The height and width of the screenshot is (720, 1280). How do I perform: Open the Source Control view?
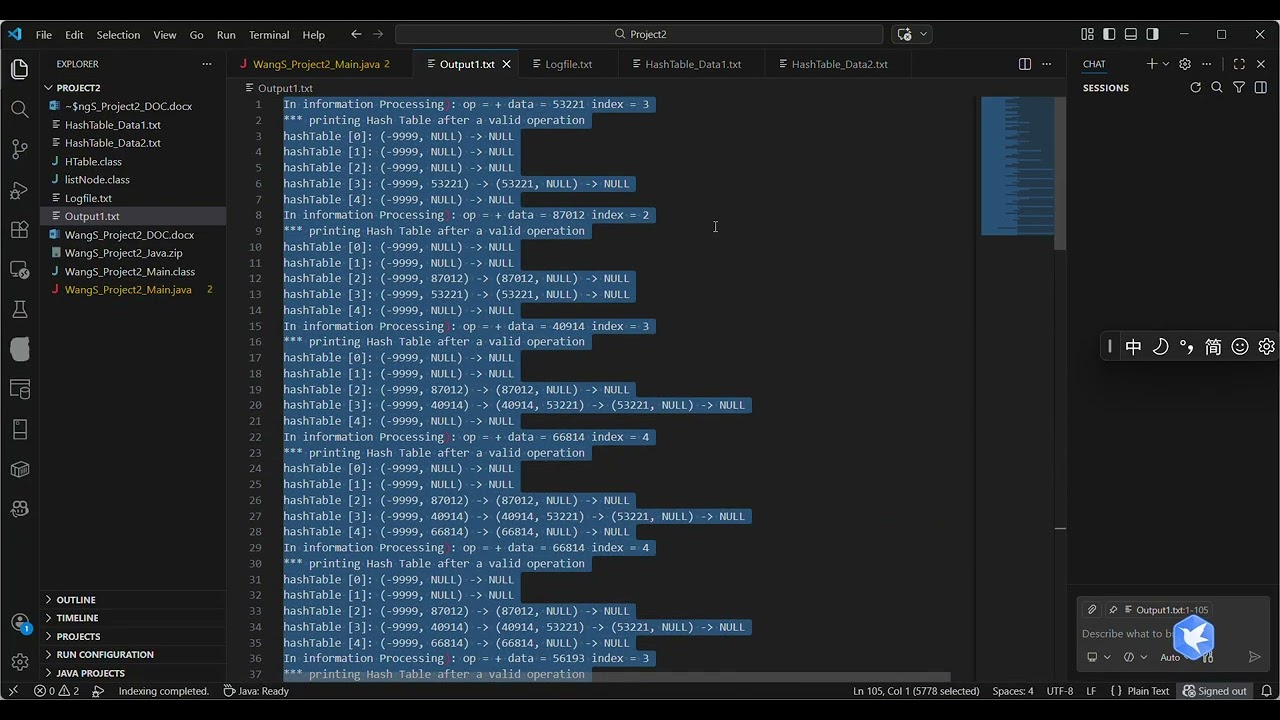[x=19, y=149]
